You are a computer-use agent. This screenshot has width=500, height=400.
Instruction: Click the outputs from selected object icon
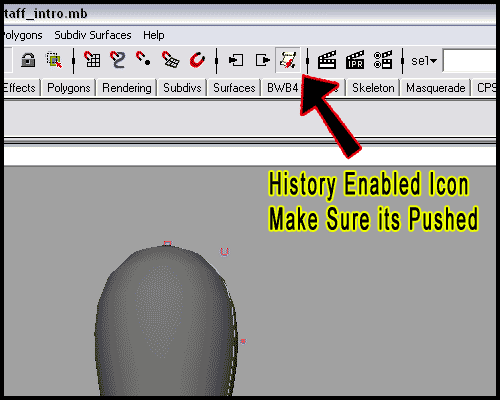[x=263, y=60]
